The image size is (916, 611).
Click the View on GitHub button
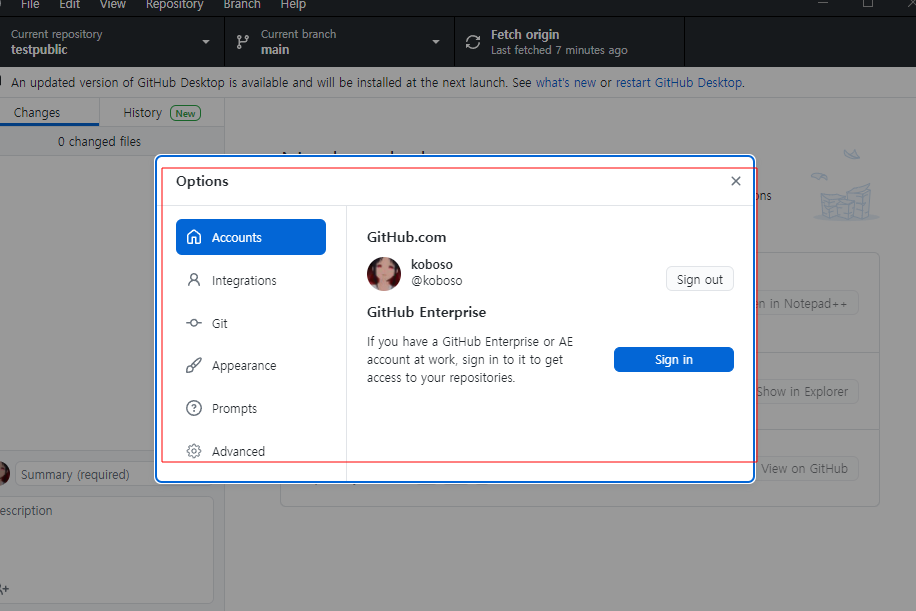pos(806,468)
